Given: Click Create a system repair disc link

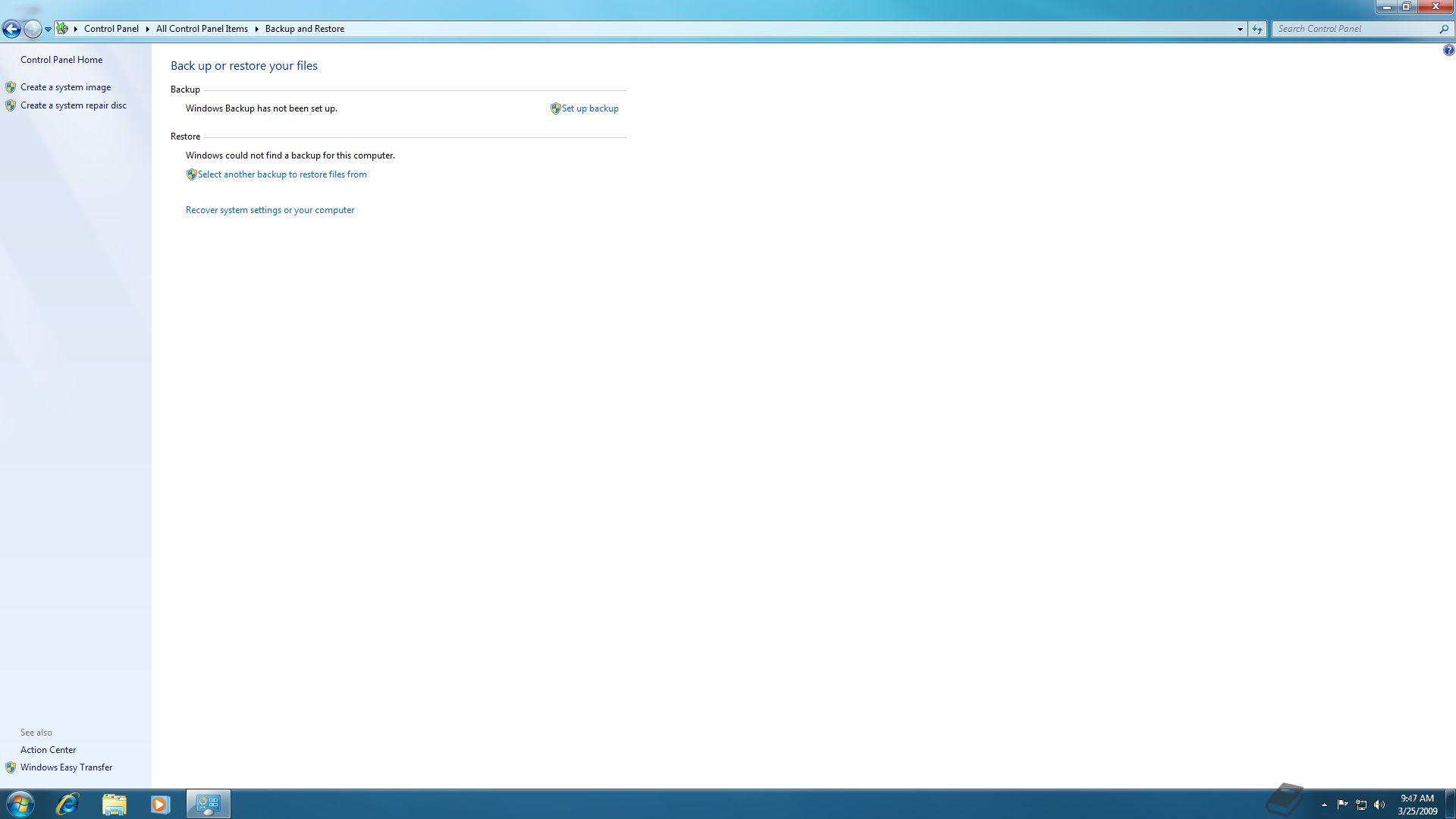Looking at the screenshot, I should coord(74,105).
